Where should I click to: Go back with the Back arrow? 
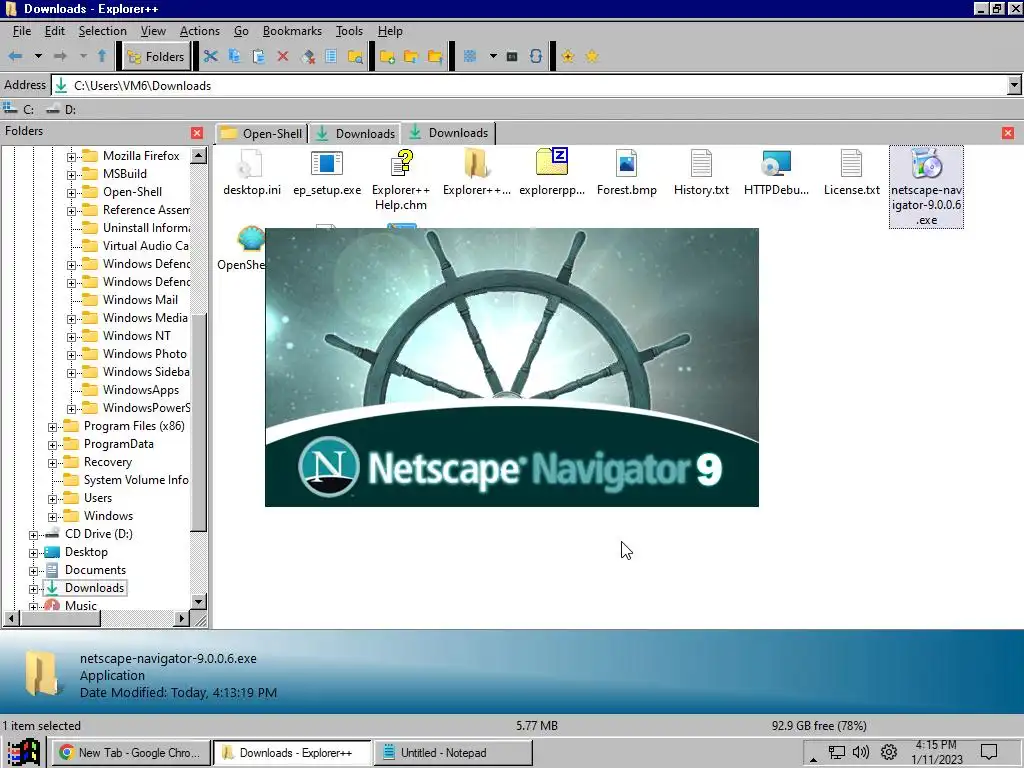(15, 56)
